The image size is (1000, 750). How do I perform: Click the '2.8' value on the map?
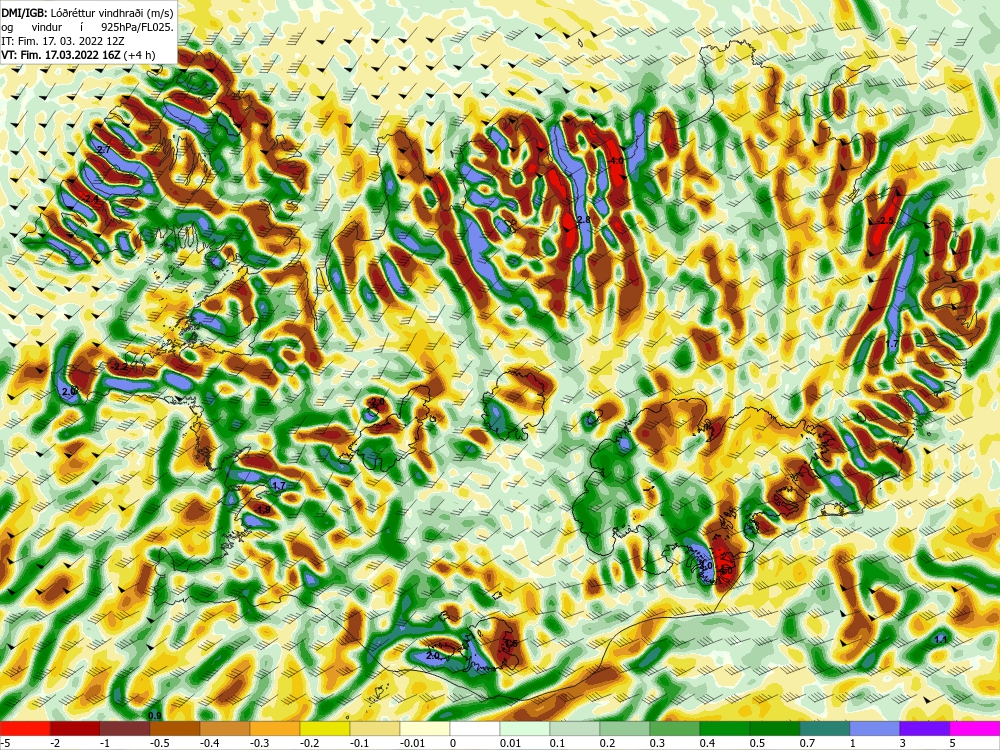click(x=584, y=220)
